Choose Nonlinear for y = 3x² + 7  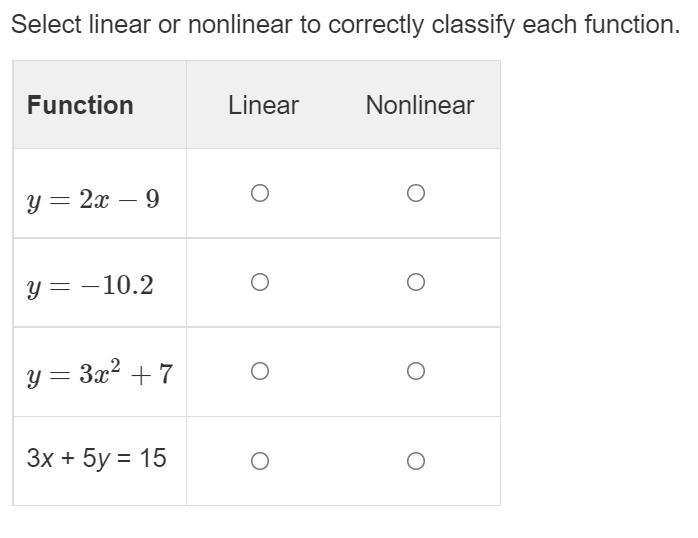[x=416, y=372]
